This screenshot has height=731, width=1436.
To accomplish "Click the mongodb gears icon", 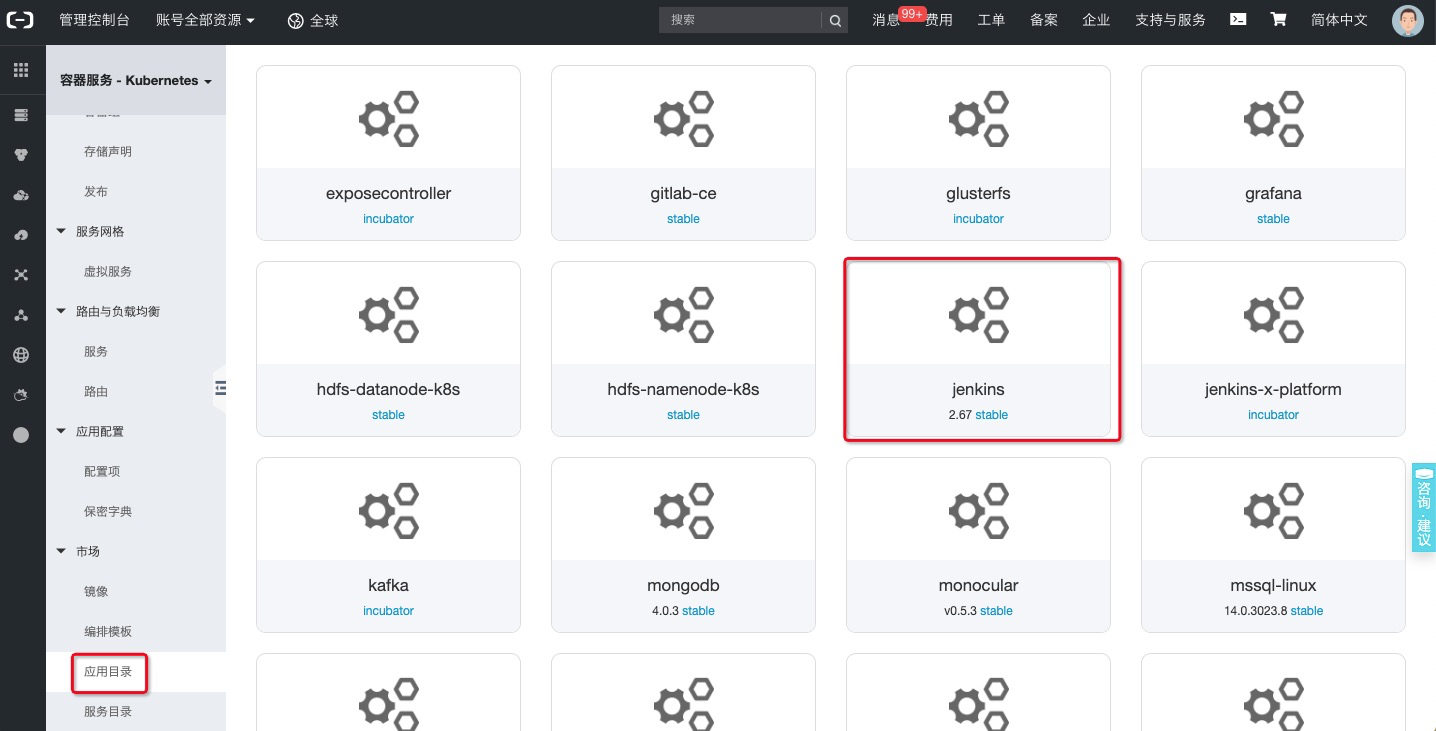I will pos(683,512).
